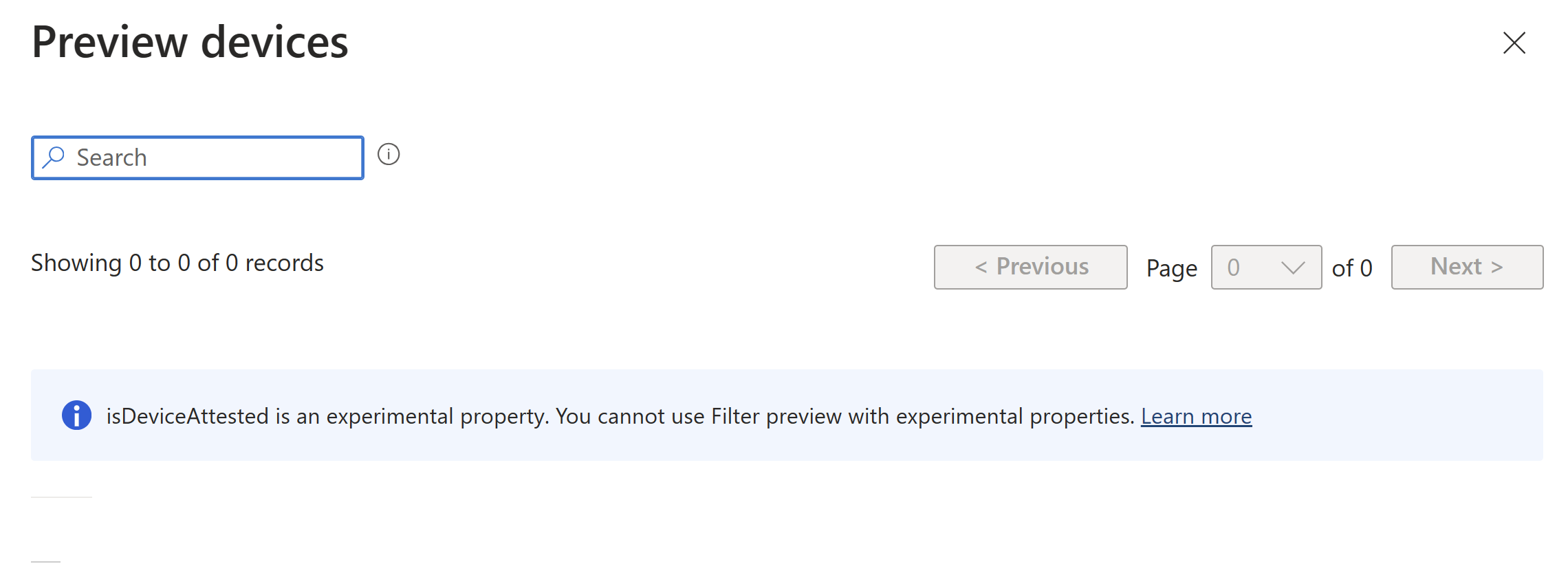
Task: Click the Previous pagination button
Action: coord(1030,267)
